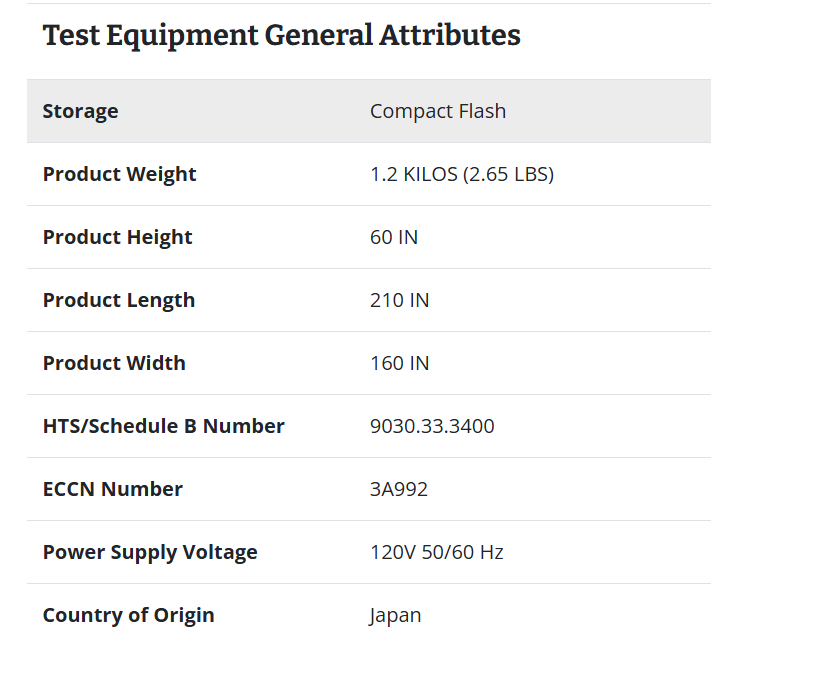Select the Power Supply Voltage label
Image resolution: width=829 pixels, height=681 pixels.
click(150, 552)
